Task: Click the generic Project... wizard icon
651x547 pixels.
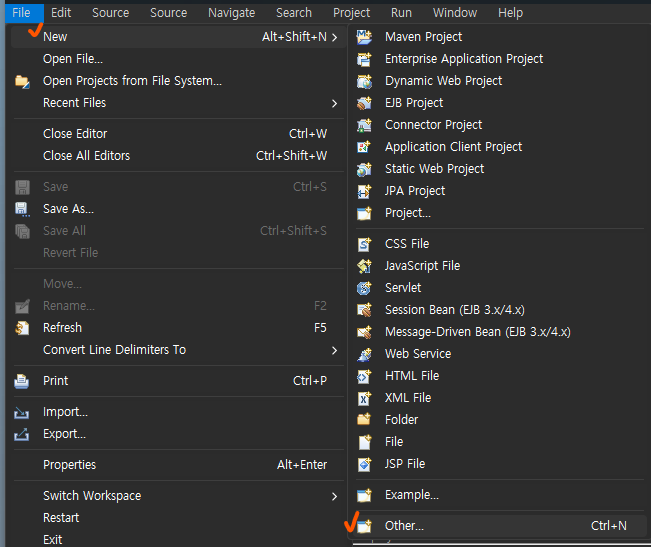Action: (364, 213)
